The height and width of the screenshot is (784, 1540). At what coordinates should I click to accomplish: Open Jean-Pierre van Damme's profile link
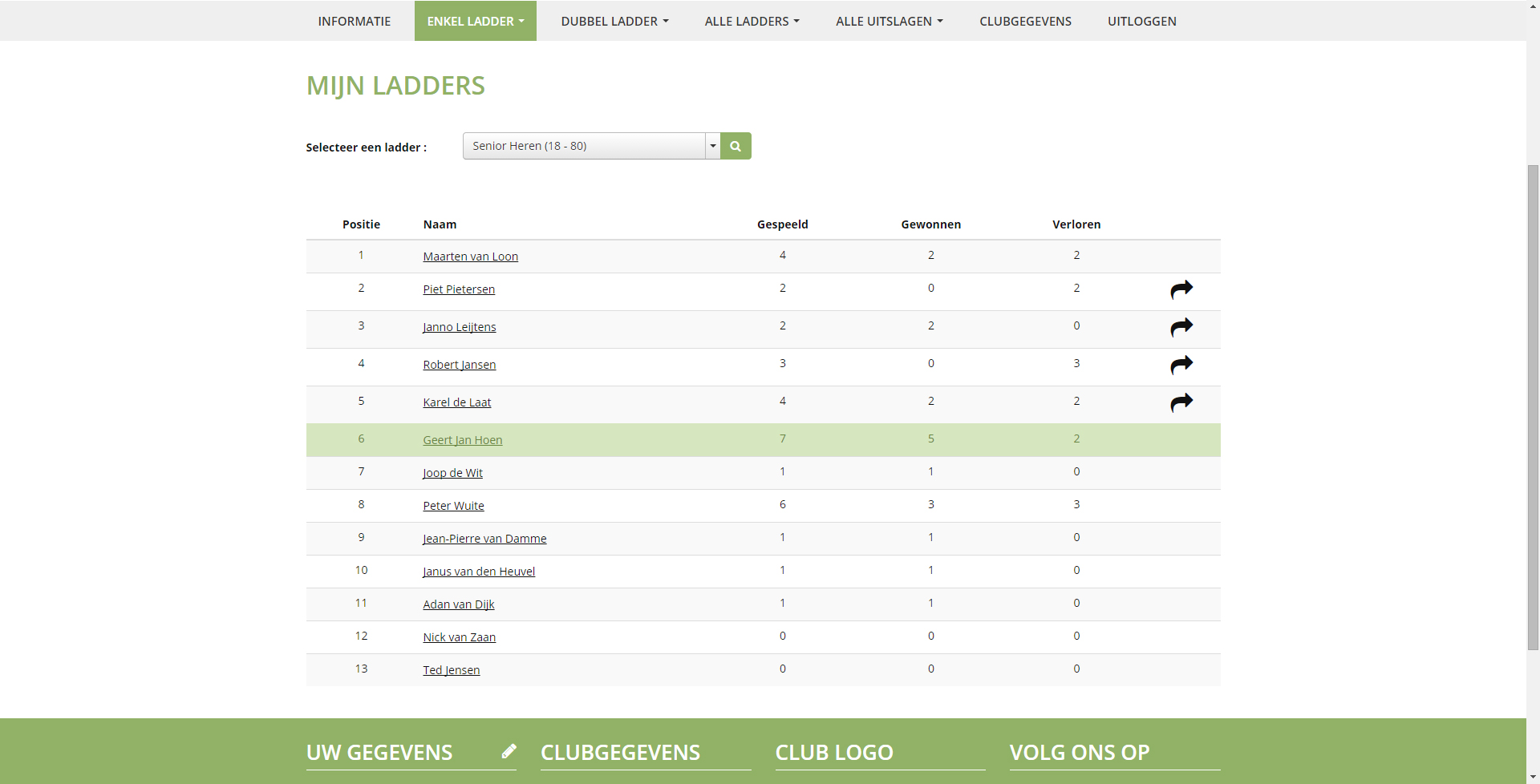point(485,539)
